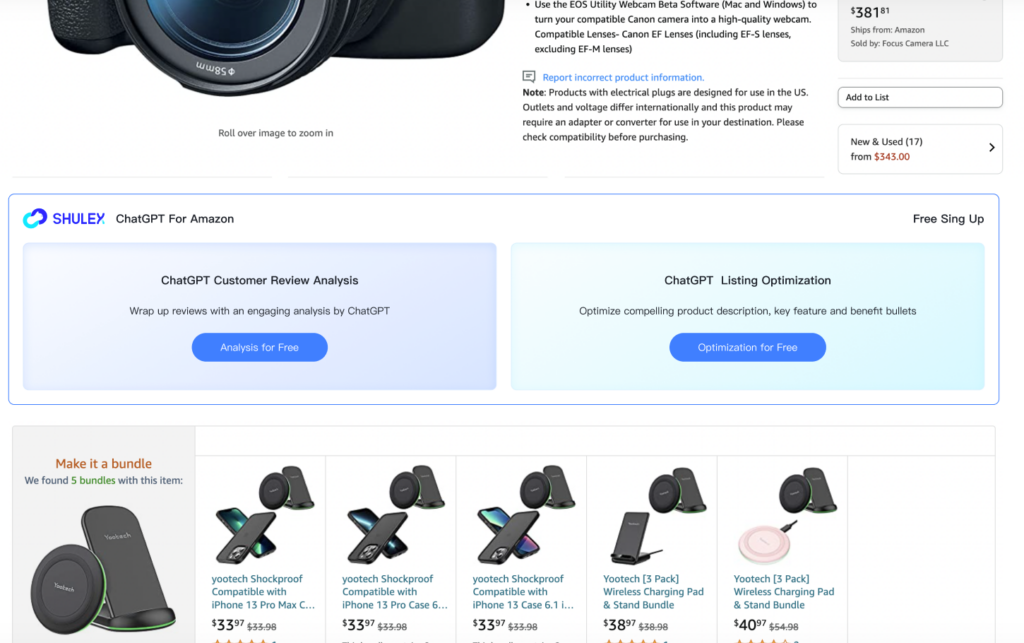This screenshot has width=1024, height=643.
Task: Open iPhone 13 Pro Case bundle image
Action: tap(394, 514)
